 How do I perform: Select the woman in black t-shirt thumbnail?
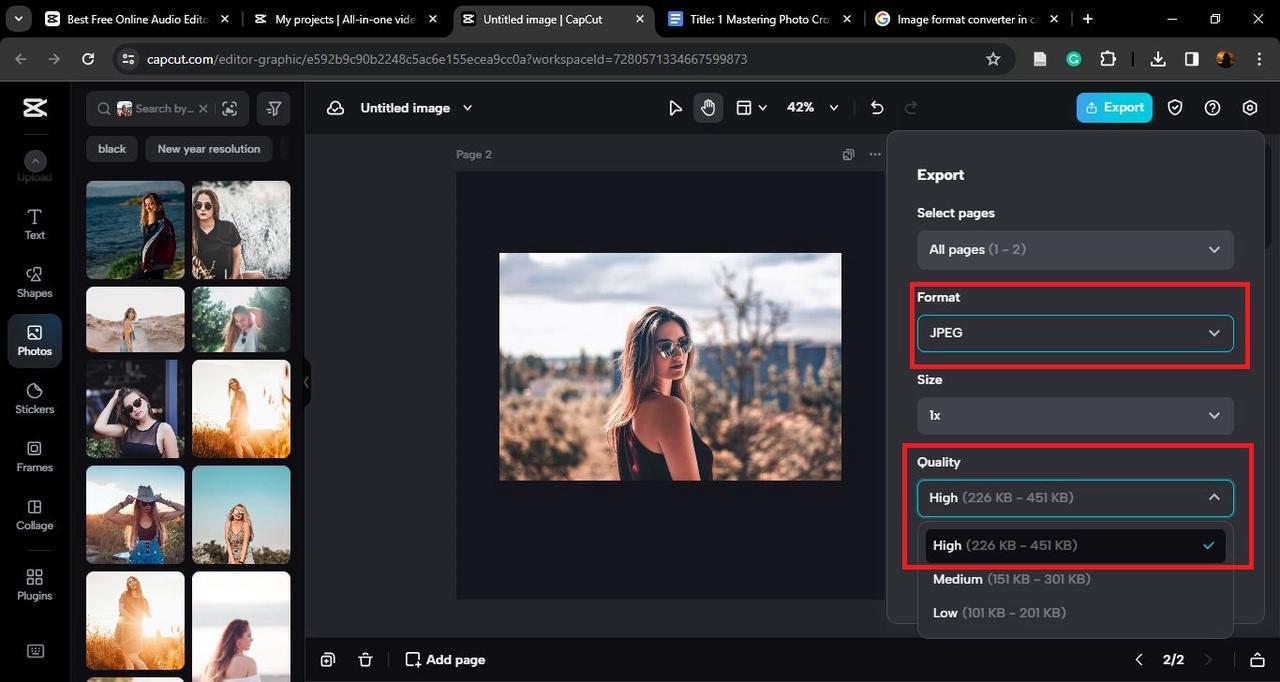tap(241, 230)
